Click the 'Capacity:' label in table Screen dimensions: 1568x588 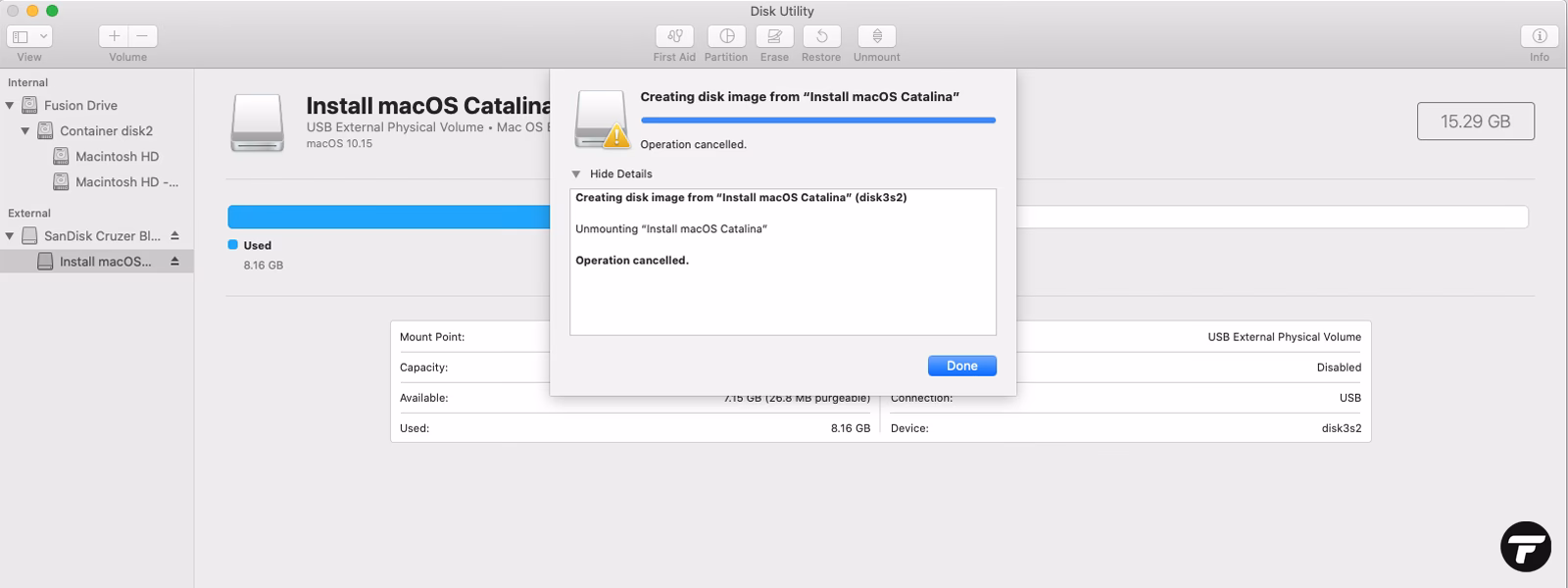click(423, 367)
